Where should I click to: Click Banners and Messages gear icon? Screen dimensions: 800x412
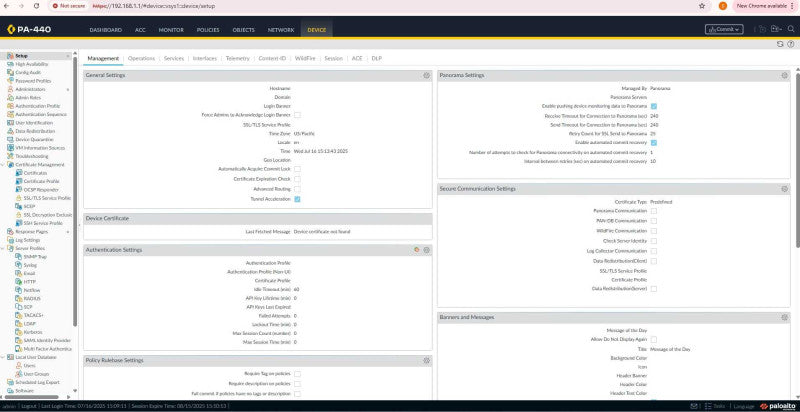tap(785, 317)
